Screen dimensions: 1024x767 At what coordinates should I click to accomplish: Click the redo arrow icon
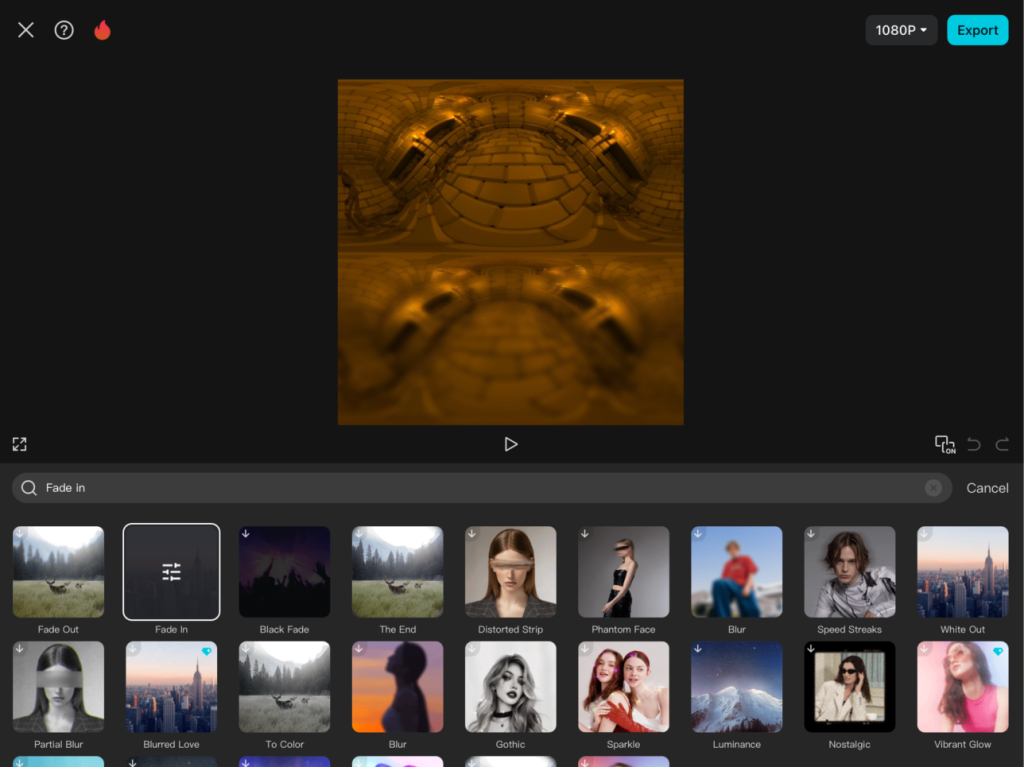1002,444
